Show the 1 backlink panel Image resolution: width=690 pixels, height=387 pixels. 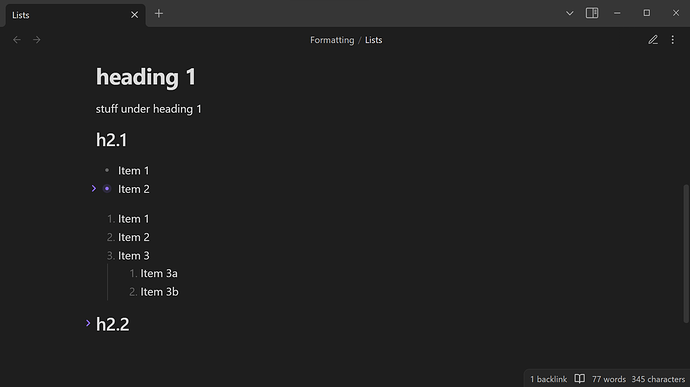click(548, 379)
